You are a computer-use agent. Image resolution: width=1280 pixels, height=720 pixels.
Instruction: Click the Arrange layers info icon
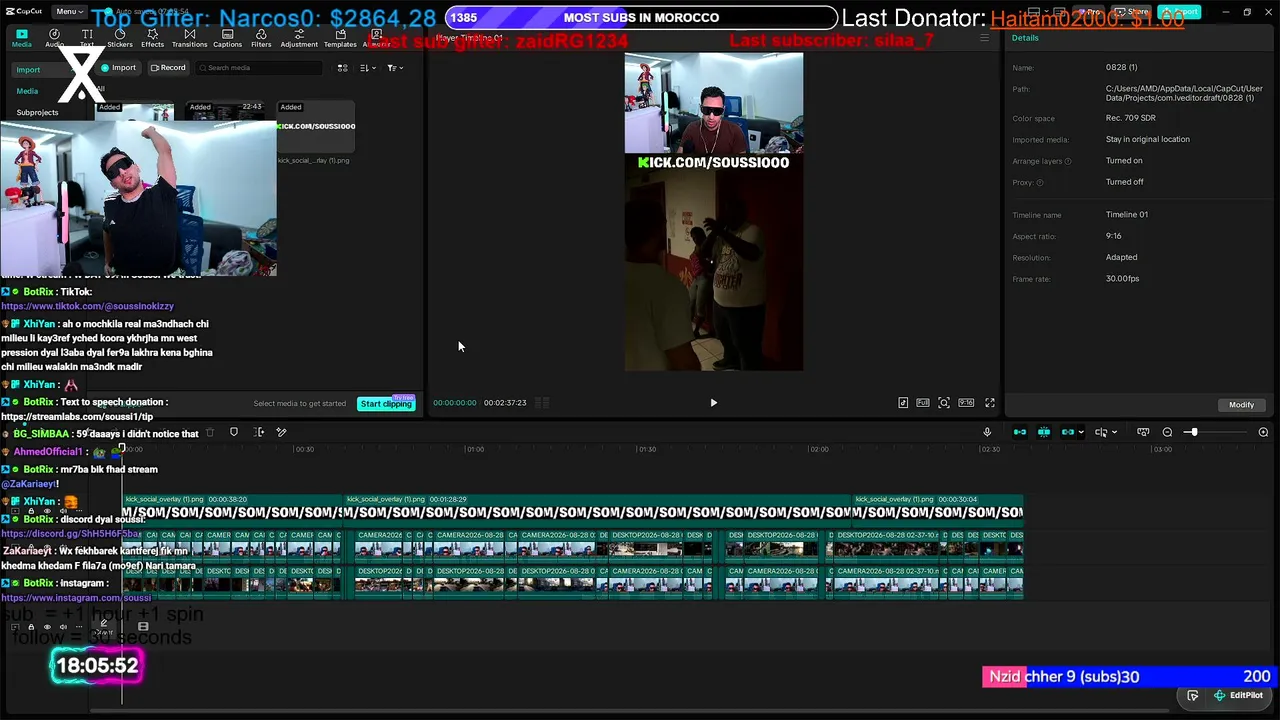click(x=1068, y=161)
